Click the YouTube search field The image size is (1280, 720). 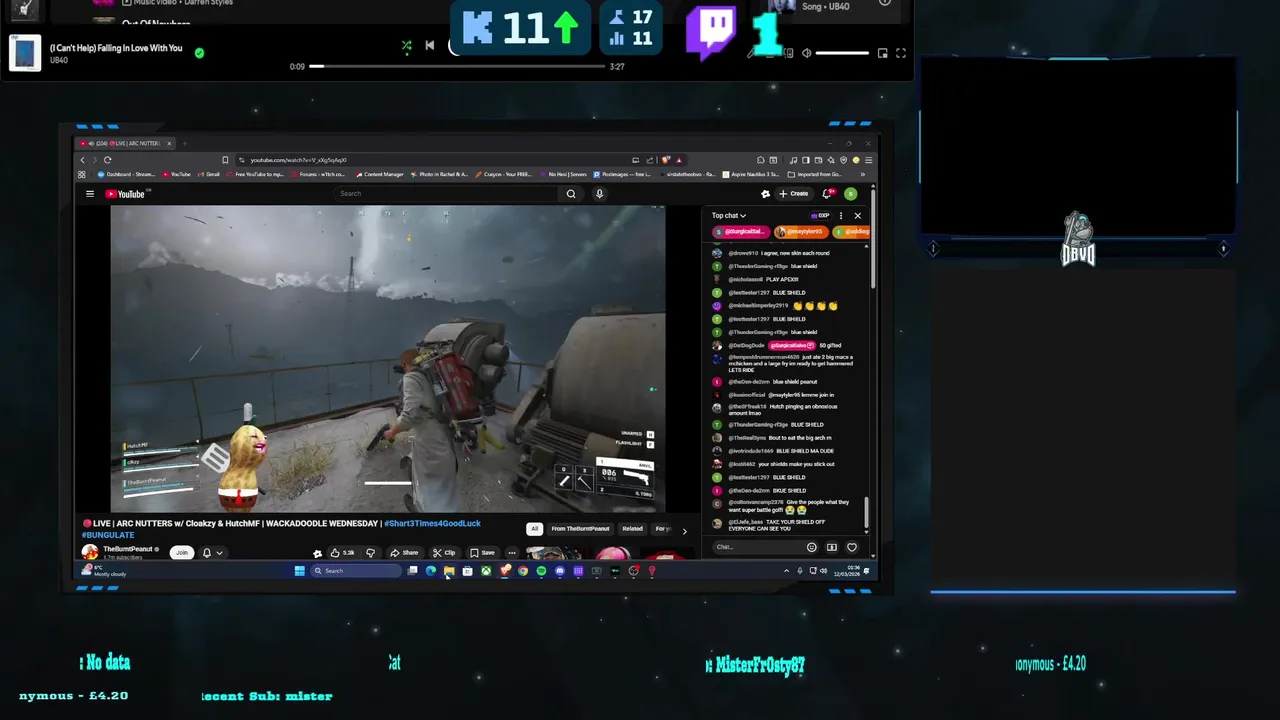[x=447, y=193]
